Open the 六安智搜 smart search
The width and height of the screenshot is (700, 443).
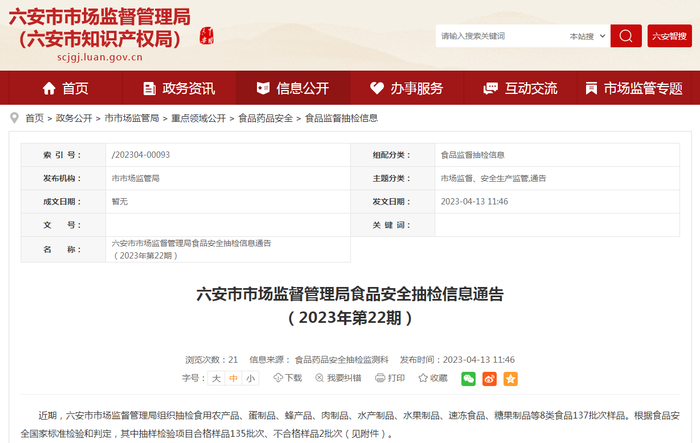coord(669,36)
